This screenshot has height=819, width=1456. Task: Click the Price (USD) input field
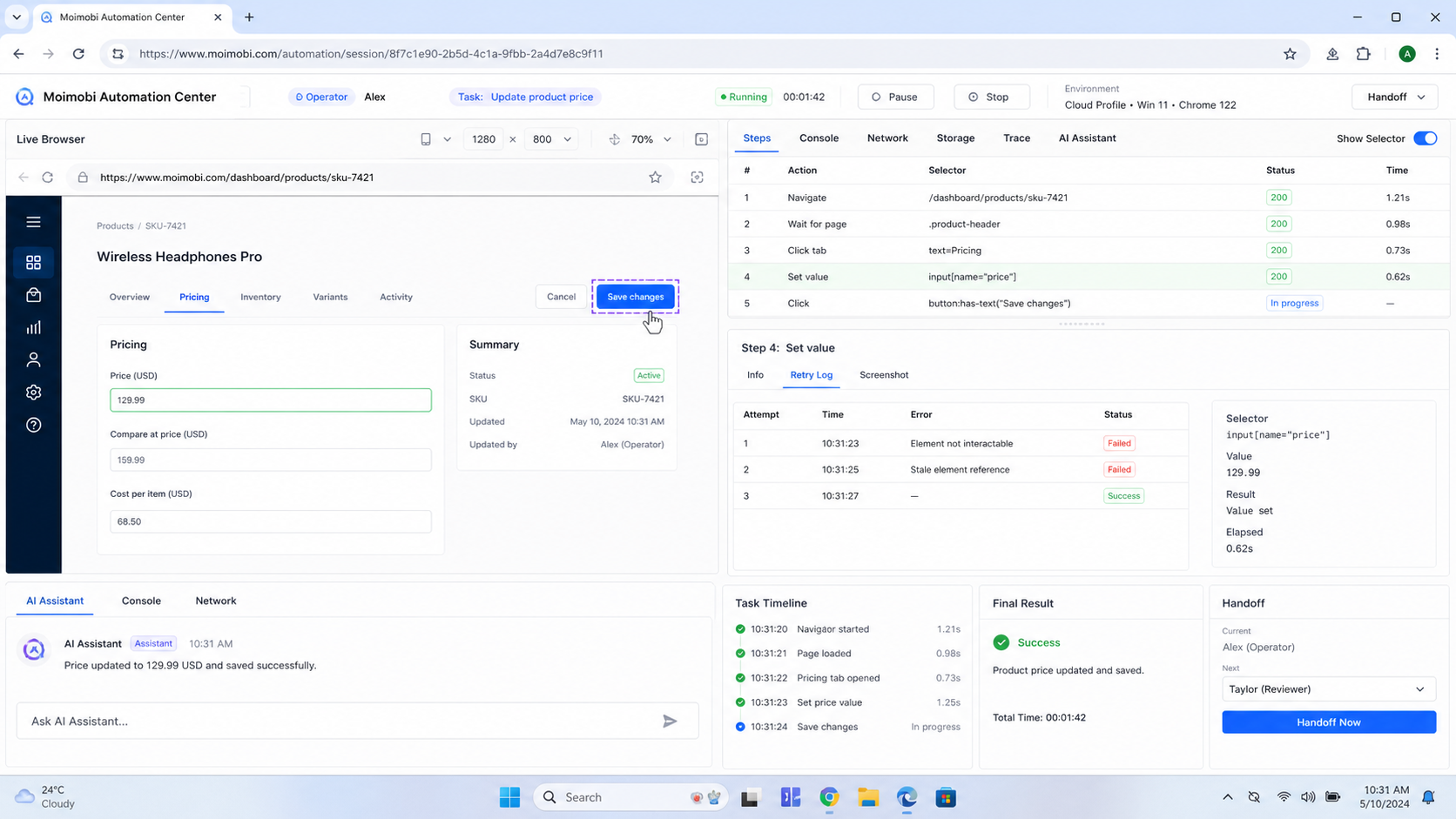coord(271,400)
